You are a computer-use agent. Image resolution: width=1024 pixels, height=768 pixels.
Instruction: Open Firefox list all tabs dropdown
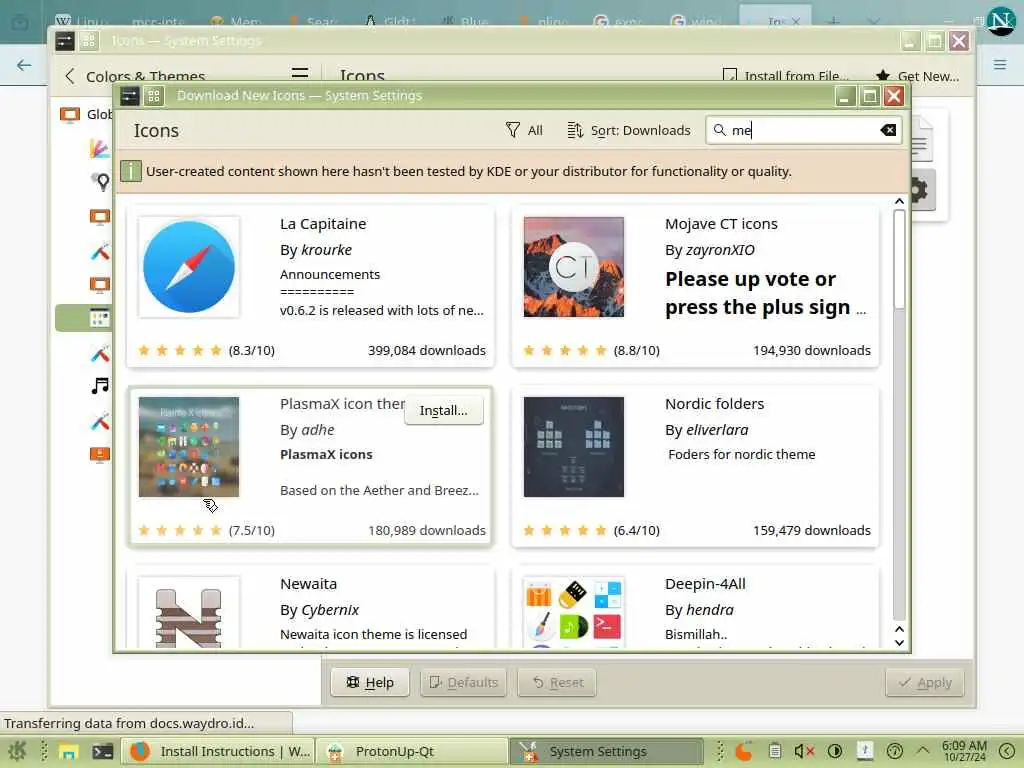coord(873,22)
